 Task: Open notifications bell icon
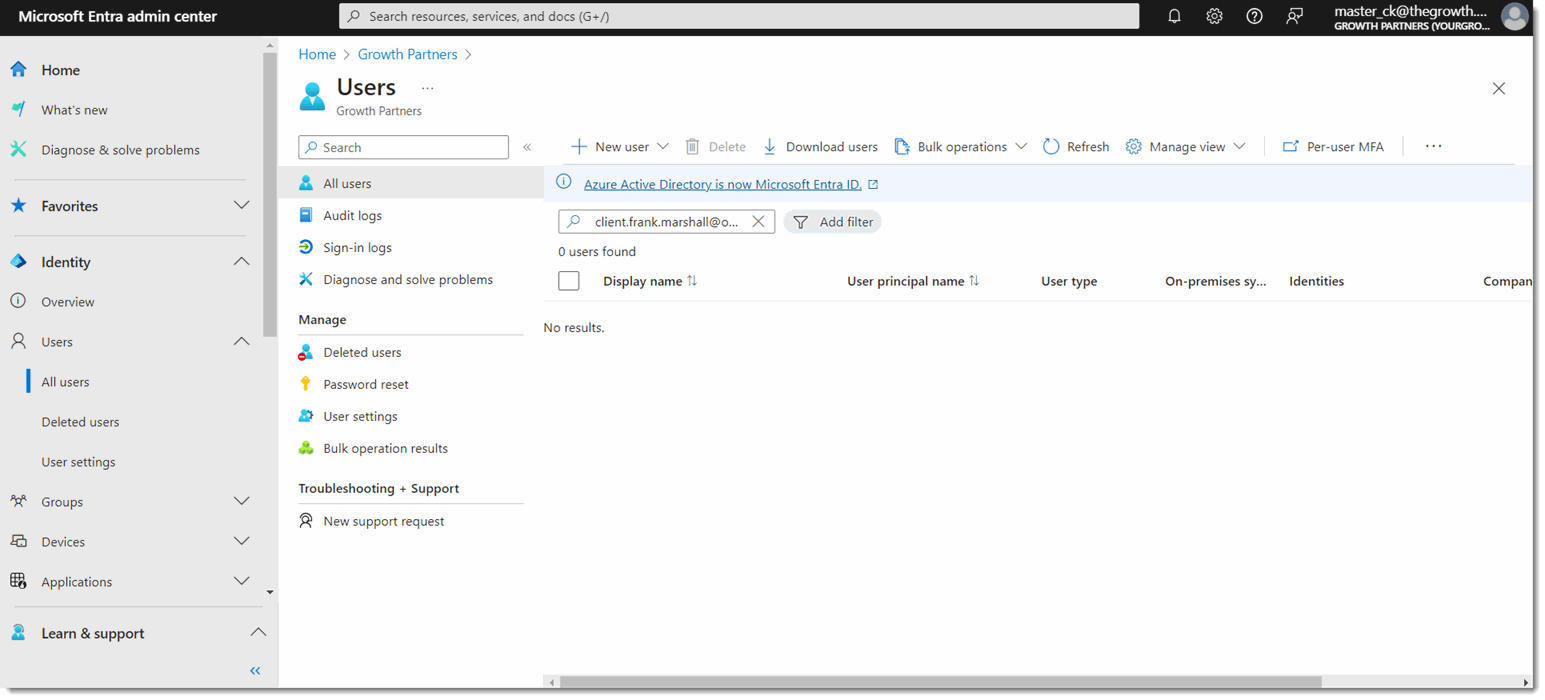pyautogui.click(x=1174, y=16)
